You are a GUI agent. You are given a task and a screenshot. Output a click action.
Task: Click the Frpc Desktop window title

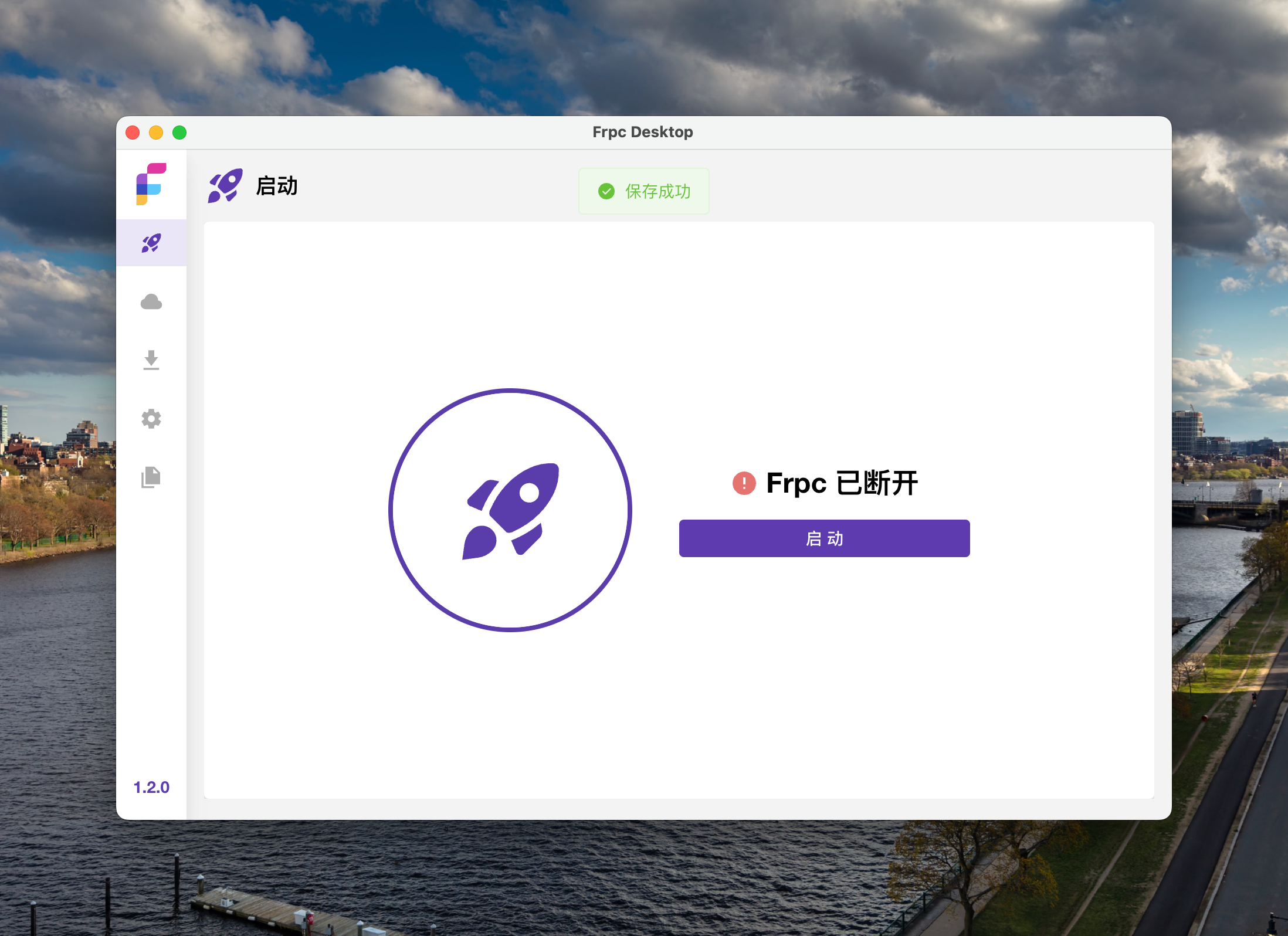pos(642,132)
